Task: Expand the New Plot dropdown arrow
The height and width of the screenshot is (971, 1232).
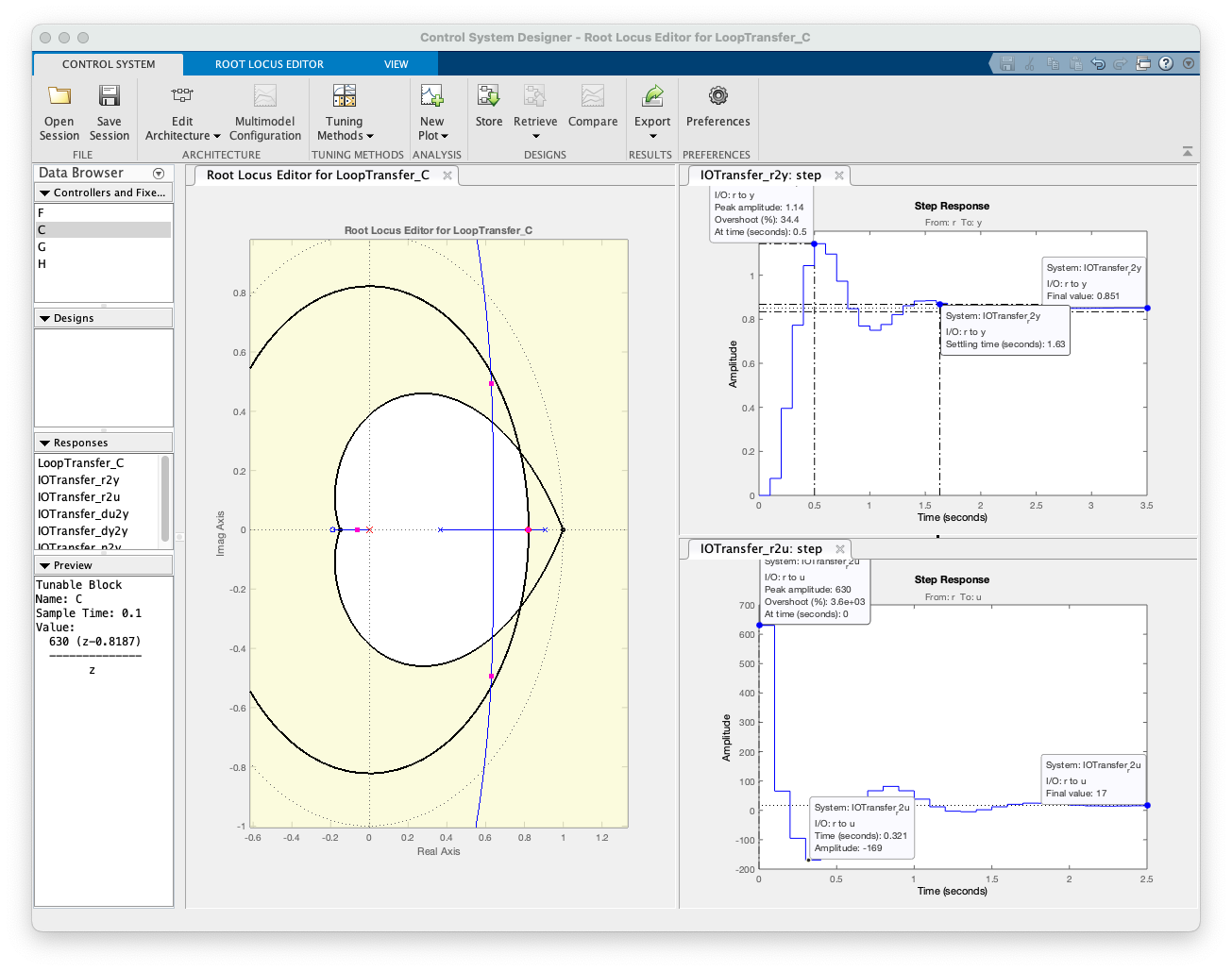Action: tap(445, 136)
